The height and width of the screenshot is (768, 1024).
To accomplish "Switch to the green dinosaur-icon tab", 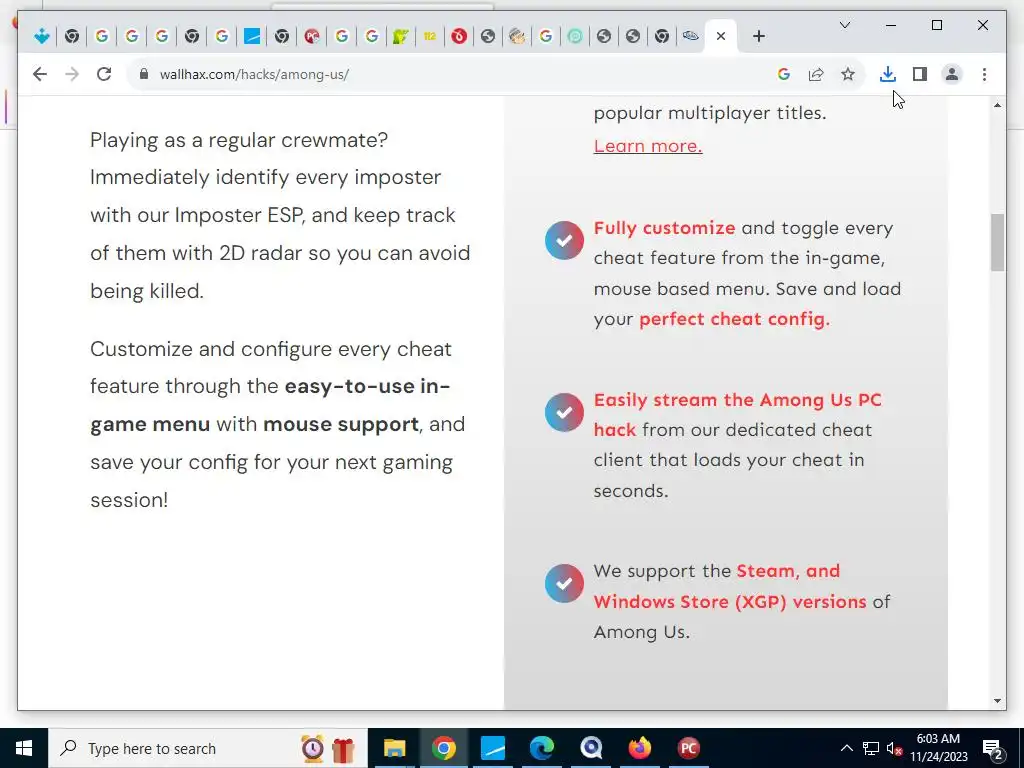I will (401, 37).
